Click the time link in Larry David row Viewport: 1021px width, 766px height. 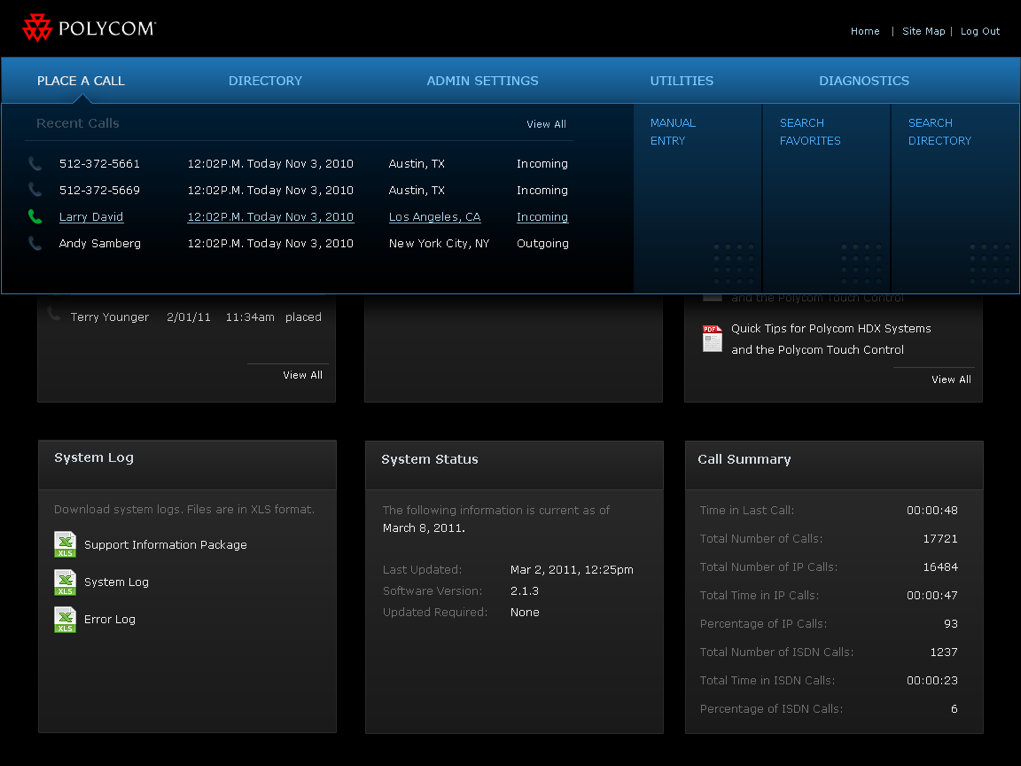point(271,217)
